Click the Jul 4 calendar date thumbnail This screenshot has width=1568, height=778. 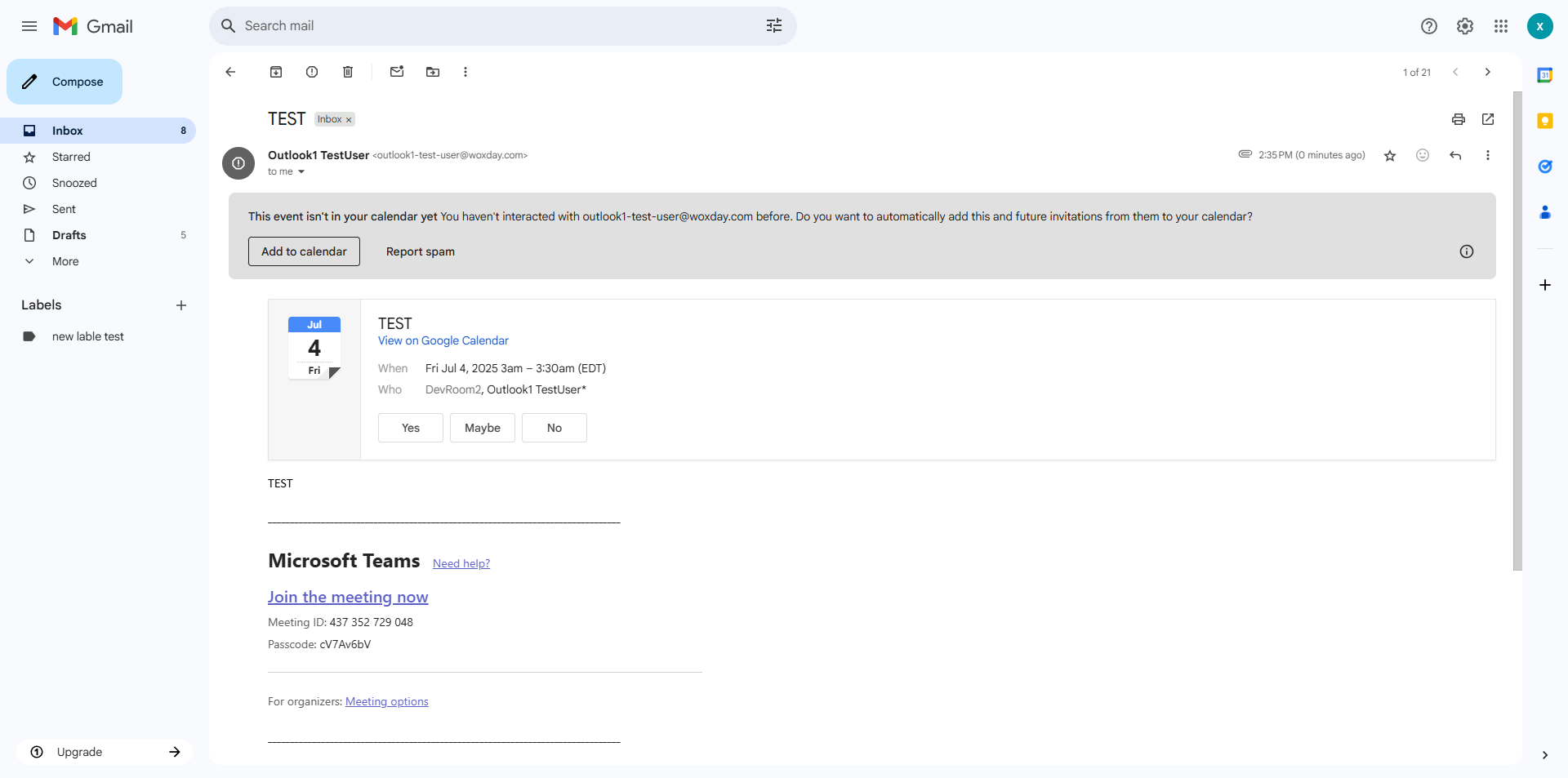(314, 348)
